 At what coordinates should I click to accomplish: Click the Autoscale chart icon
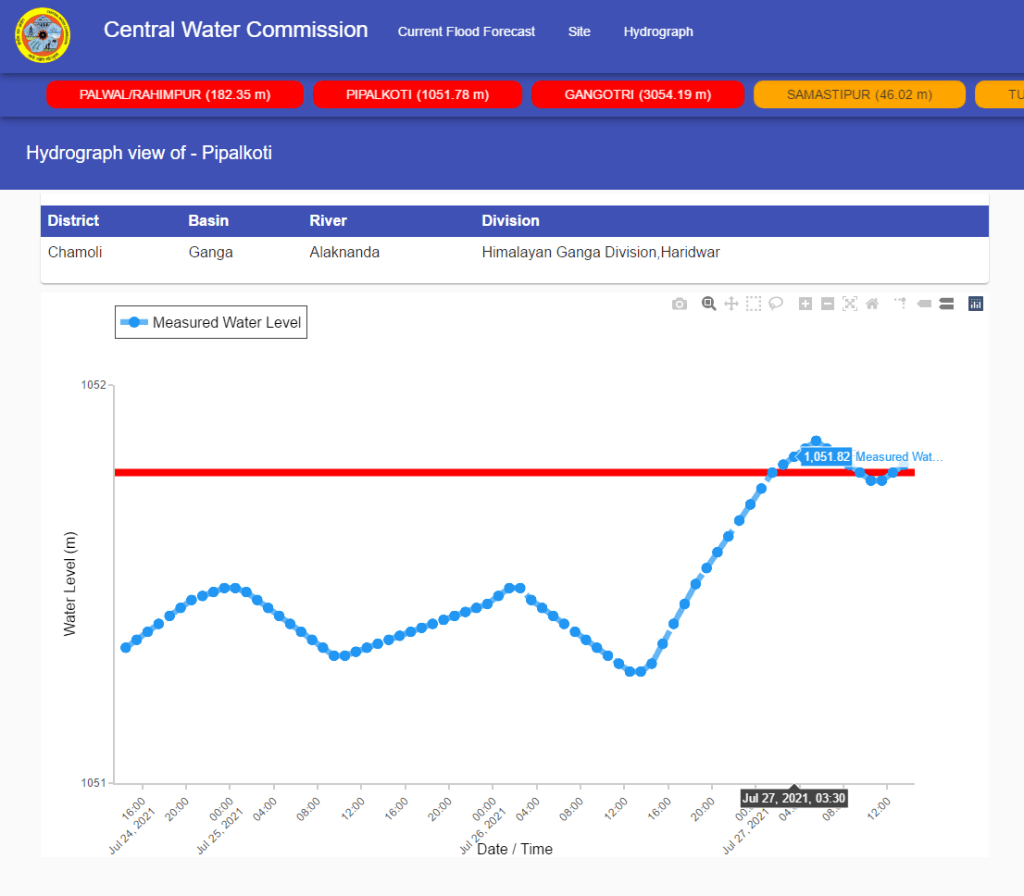point(850,304)
